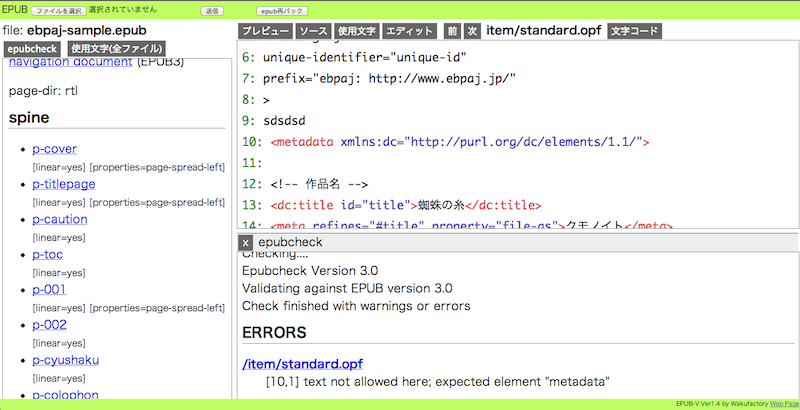This screenshot has width=800, height=410.
Task: Select the p-titlepage spine entry
Action: point(64,184)
